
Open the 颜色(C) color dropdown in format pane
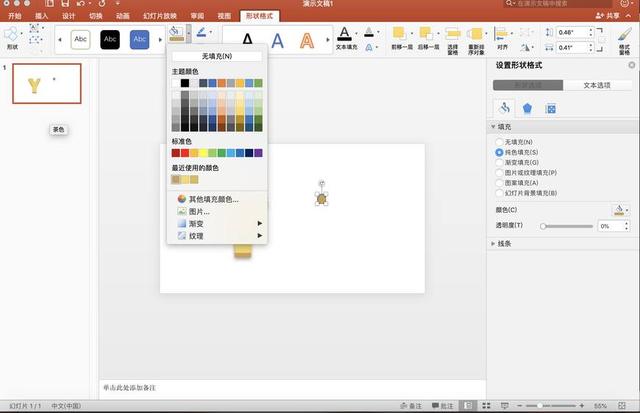tap(619, 210)
